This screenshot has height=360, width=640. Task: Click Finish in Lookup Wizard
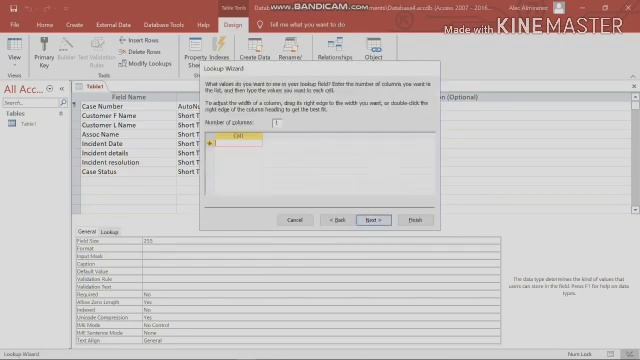[x=415, y=220]
